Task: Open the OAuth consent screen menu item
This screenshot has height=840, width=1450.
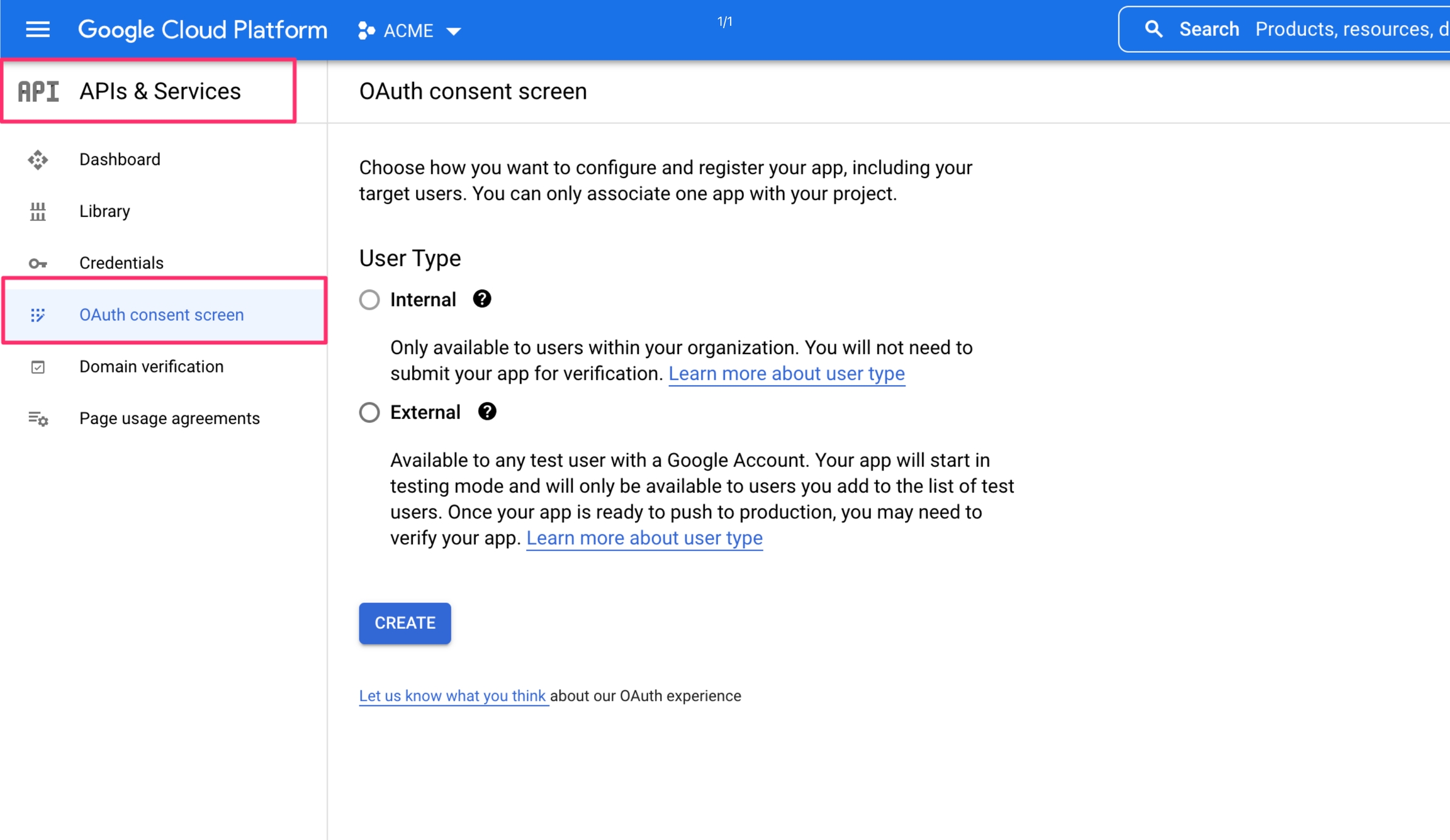Action: tap(161, 315)
